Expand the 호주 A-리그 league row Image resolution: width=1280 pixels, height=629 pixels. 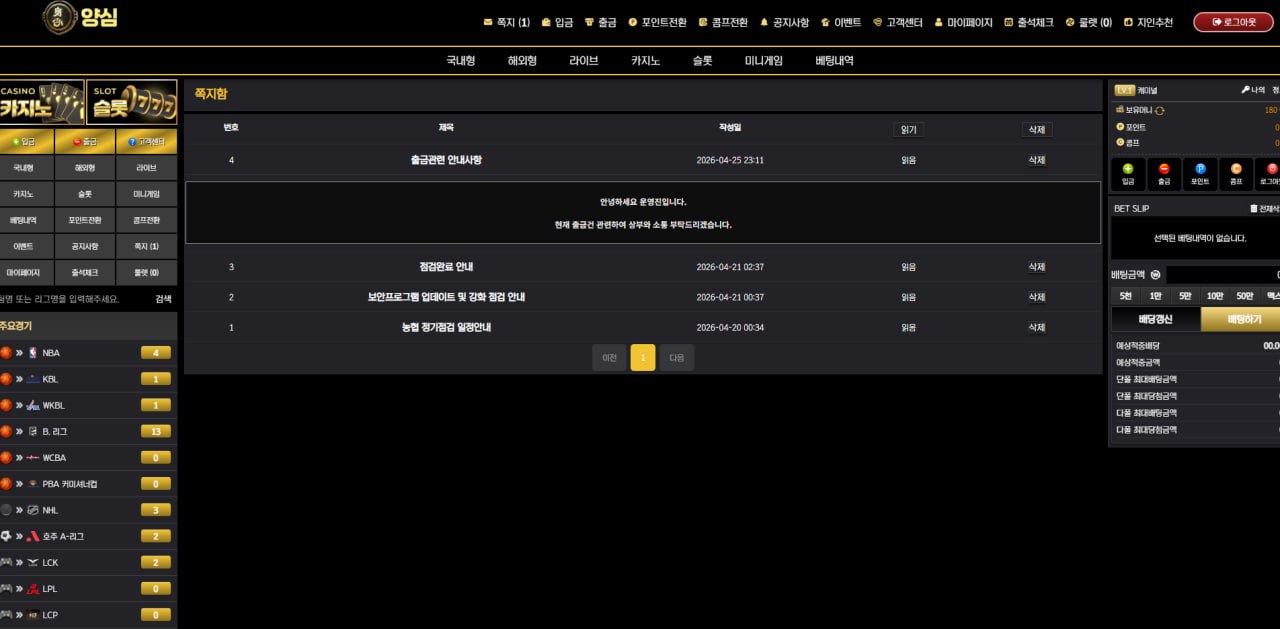pos(63,536)
